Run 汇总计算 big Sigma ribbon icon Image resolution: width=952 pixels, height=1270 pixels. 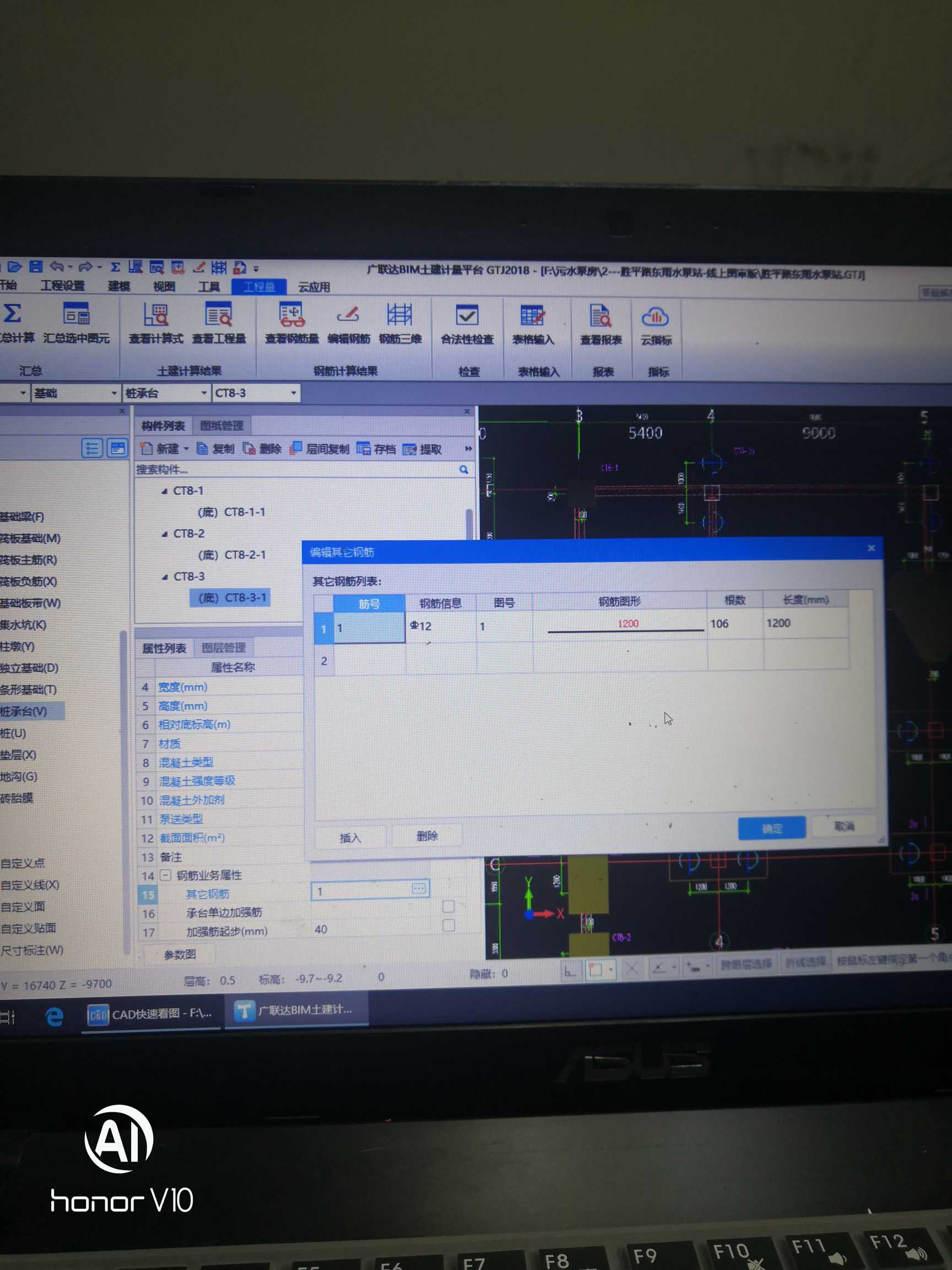[13, 315]
